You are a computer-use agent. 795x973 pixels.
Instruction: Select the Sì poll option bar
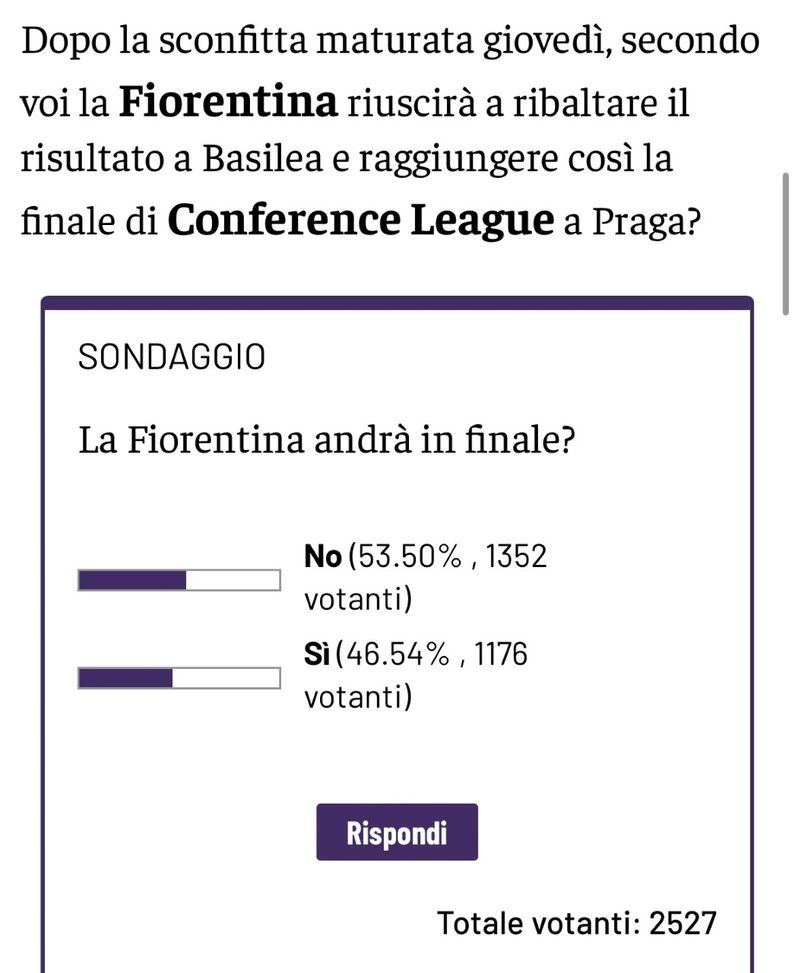(x=180, y=678)
